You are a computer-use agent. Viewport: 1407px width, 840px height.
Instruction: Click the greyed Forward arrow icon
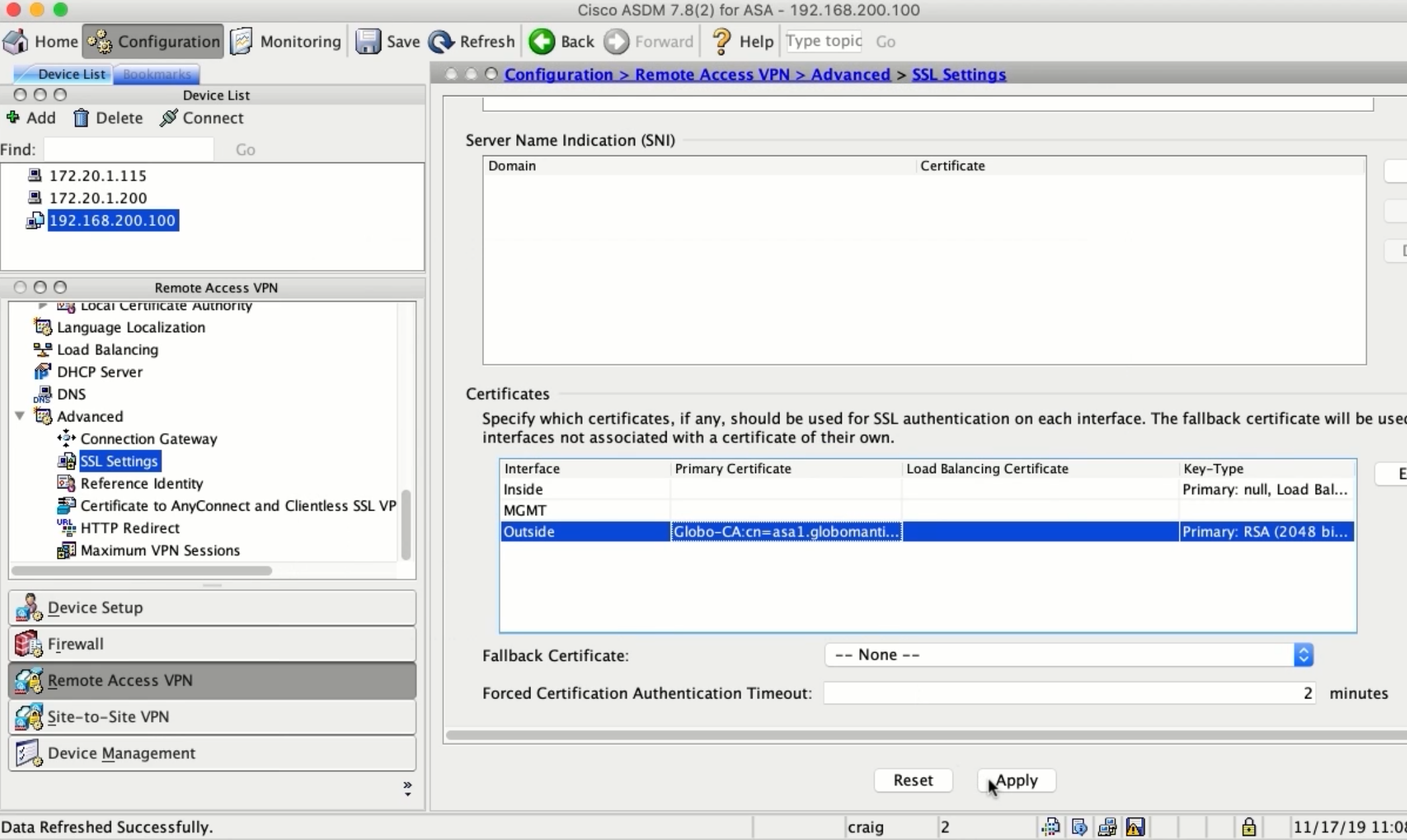coord(616,42)
